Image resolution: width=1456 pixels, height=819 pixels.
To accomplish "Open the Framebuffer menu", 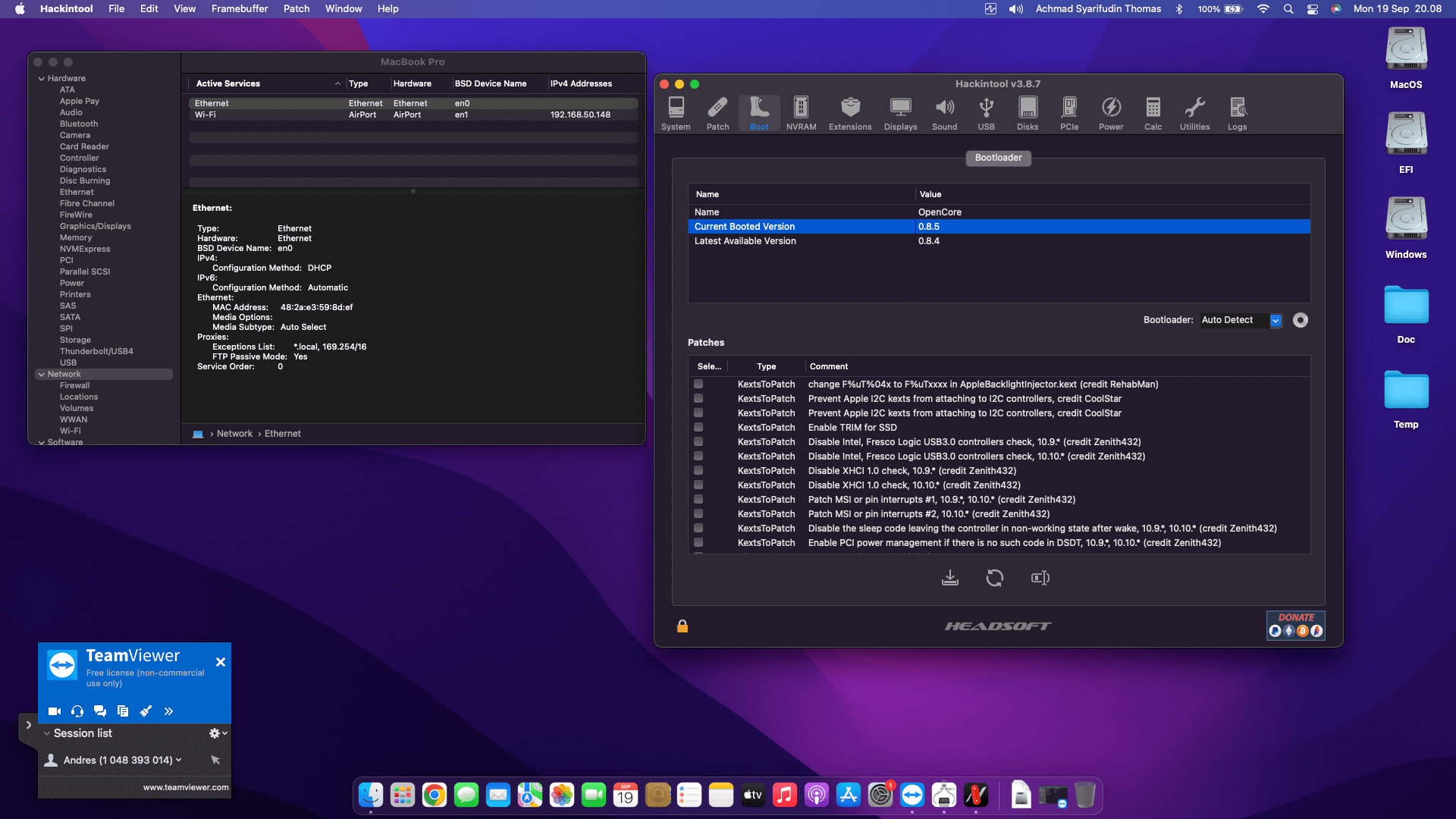I will coord(240,9).
